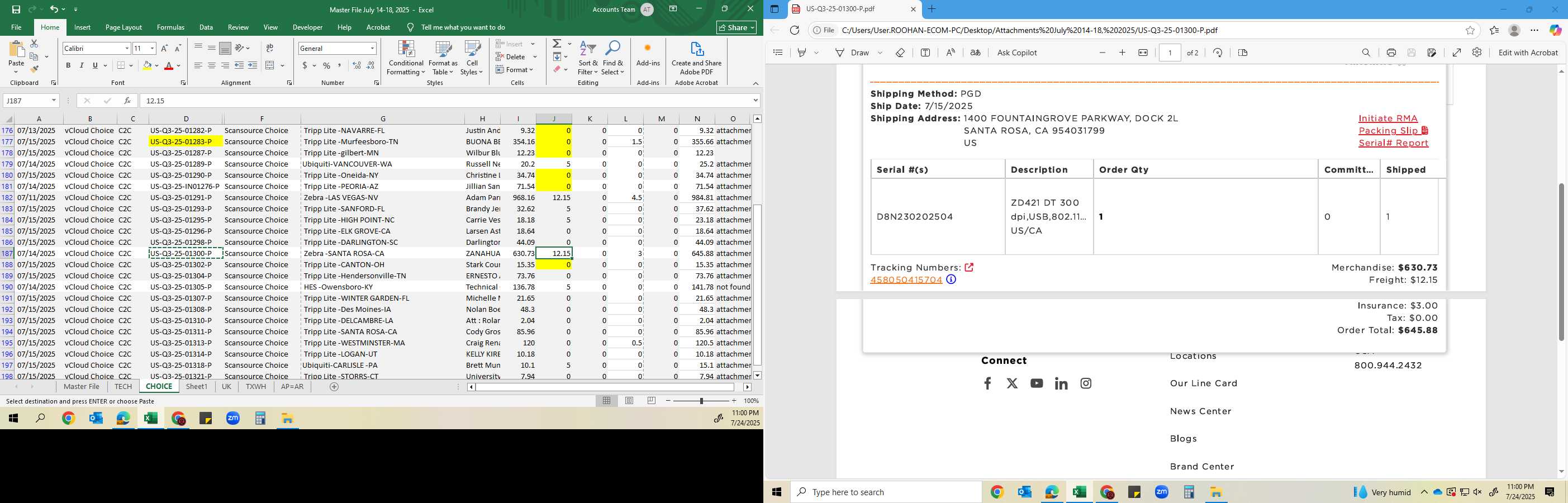Toggle Underline formatting in Excel ribbon
This screenshot has width=1568, height=503.
[95, 65]
